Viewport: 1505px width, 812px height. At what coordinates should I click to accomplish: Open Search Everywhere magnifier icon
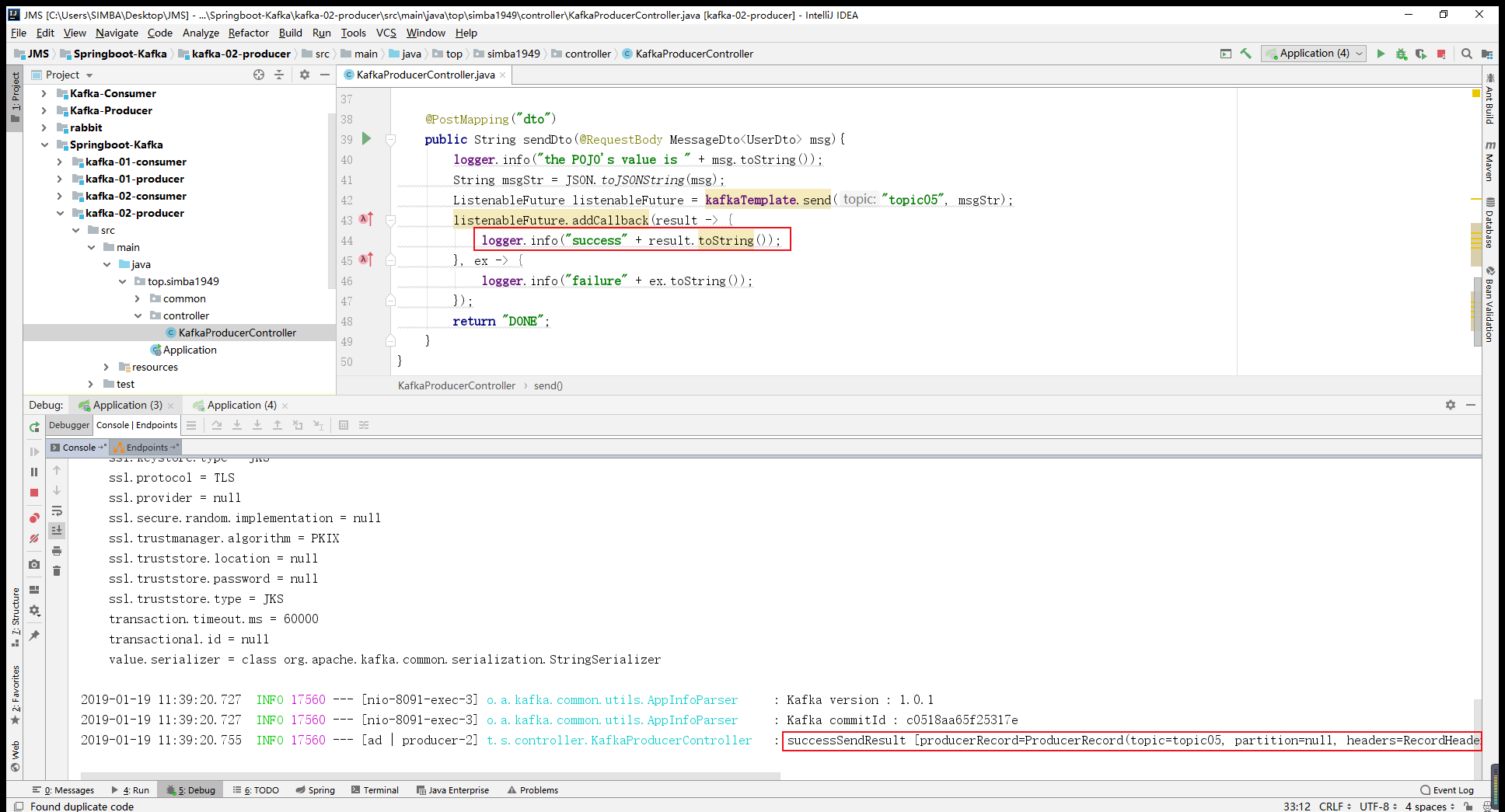pos(1466,54)
